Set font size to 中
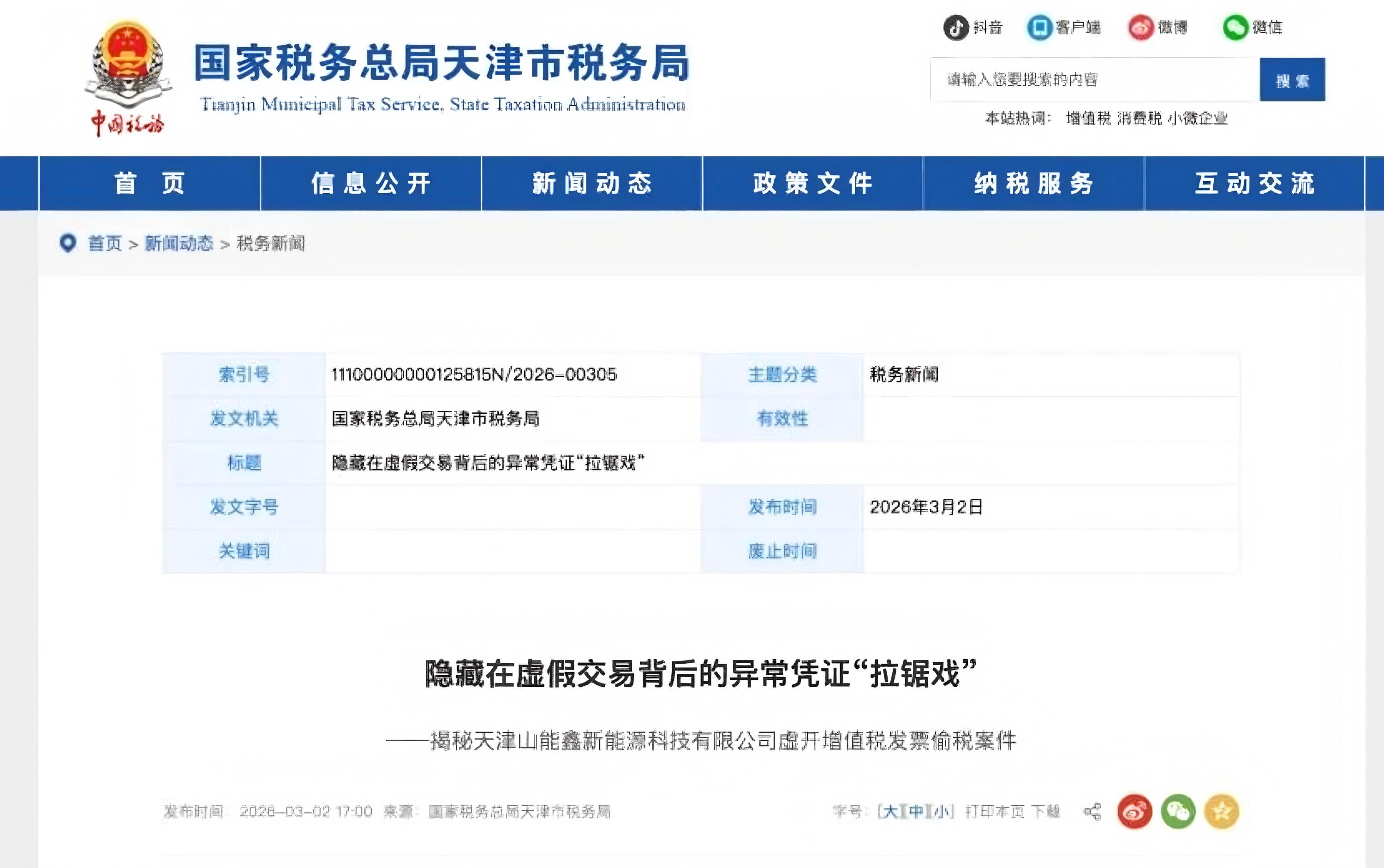 tap(916, 812)
